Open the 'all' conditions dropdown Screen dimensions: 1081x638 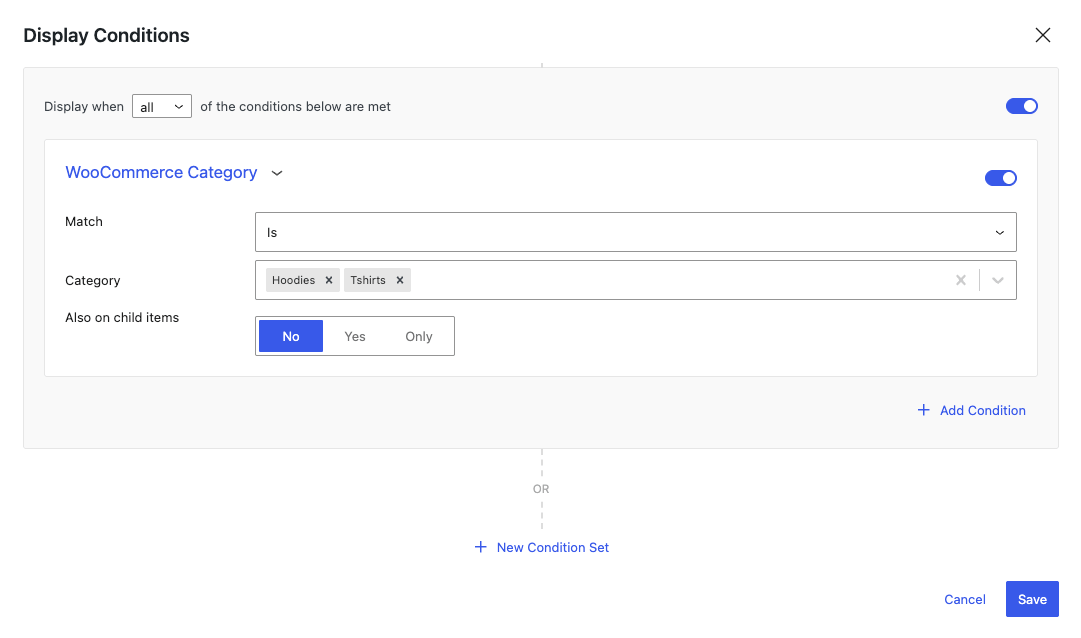(x=162, y=106)
